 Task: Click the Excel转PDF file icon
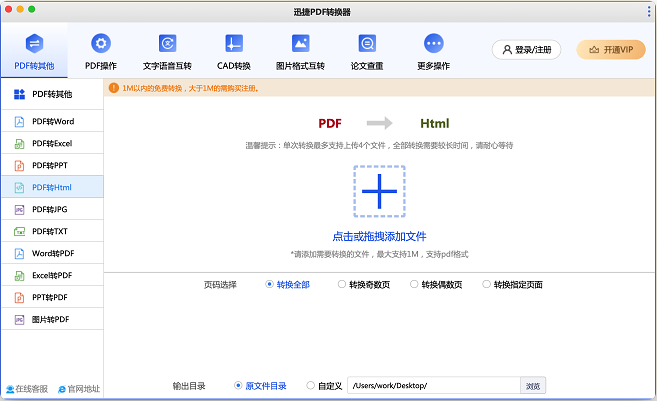(19, 275)
